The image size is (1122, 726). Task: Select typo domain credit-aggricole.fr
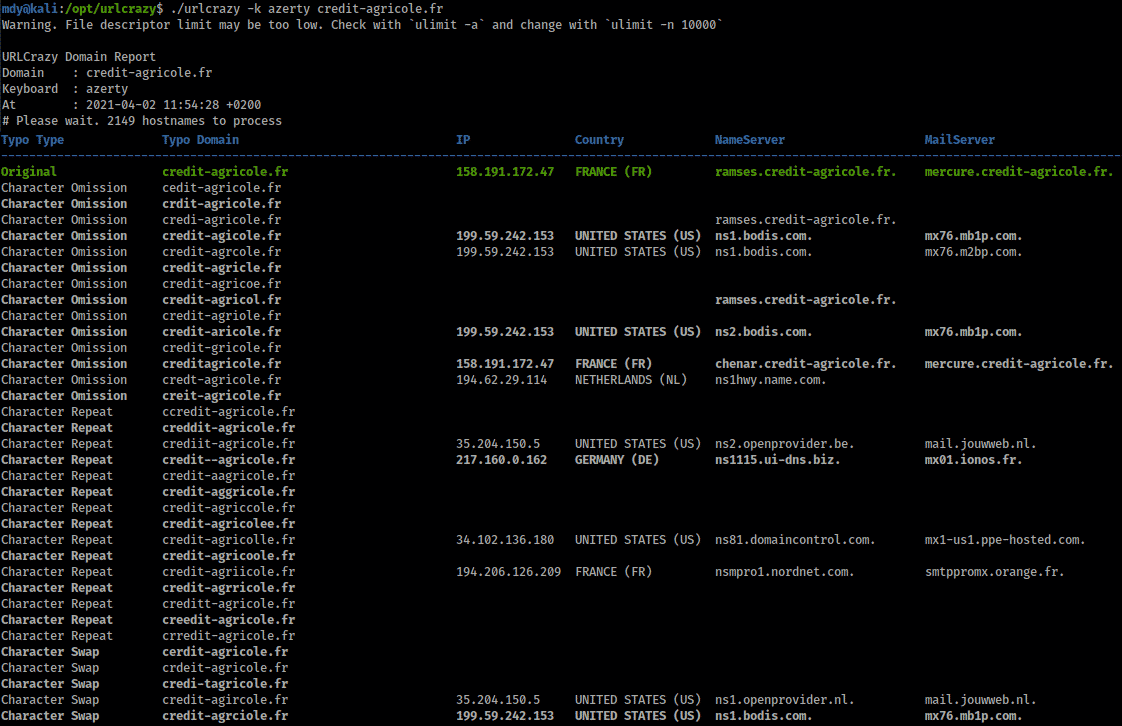click(x=229, y=492)
